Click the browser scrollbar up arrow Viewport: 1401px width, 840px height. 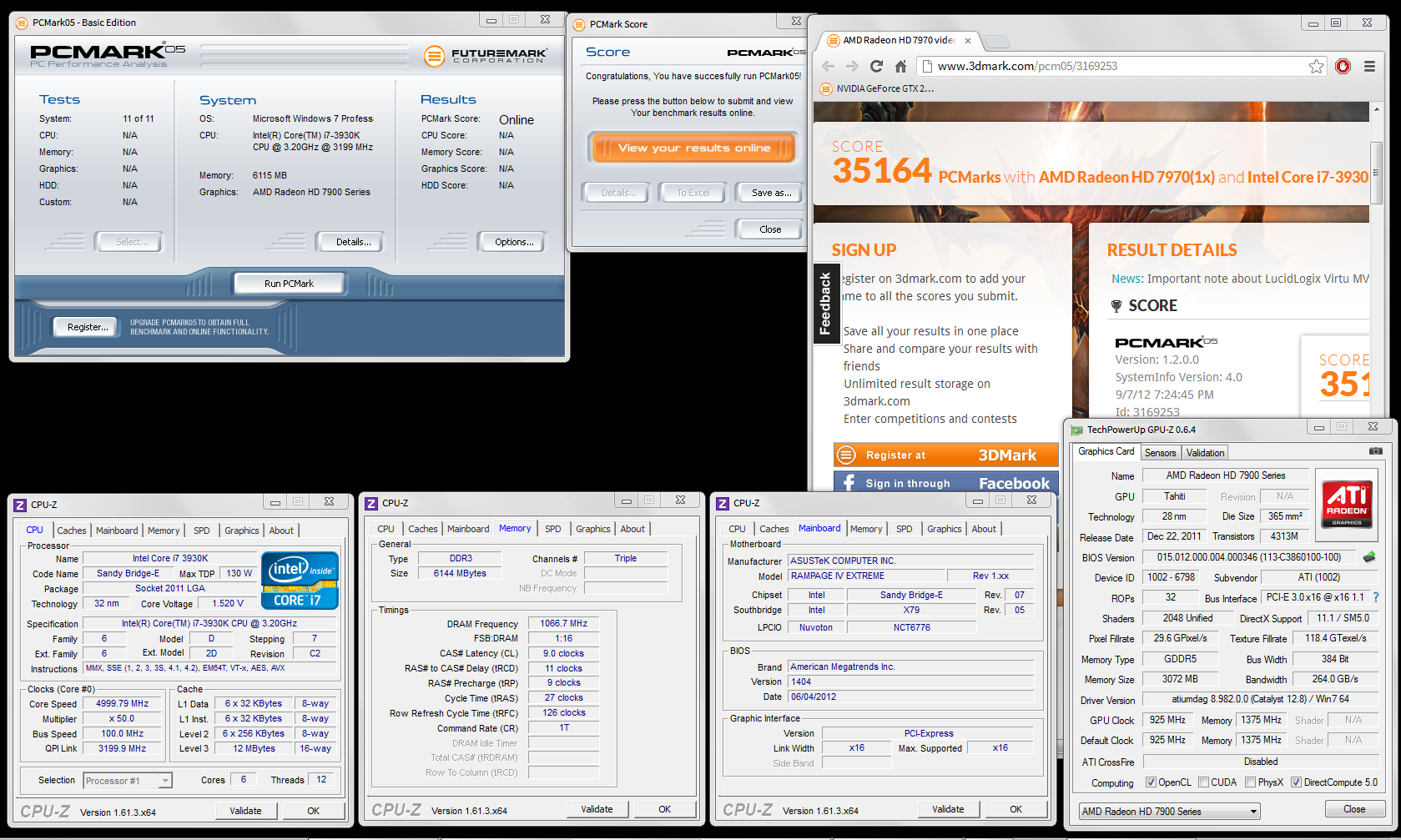click(x=1376, y=108)
